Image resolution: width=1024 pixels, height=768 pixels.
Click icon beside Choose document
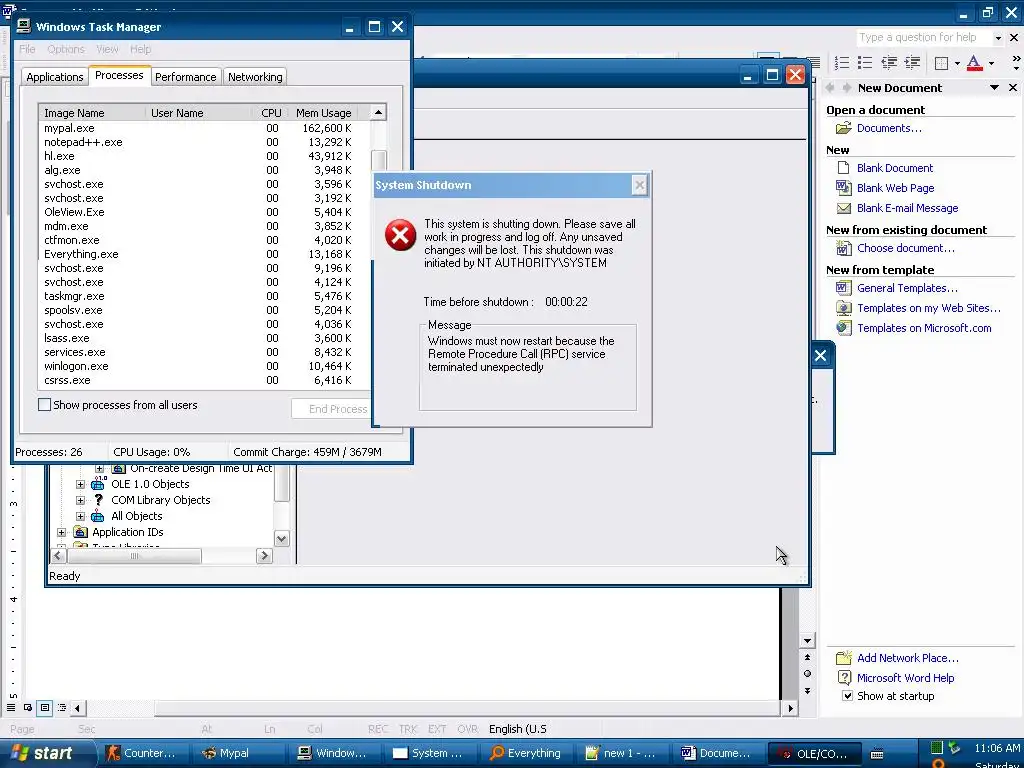(x=844, y=248)
